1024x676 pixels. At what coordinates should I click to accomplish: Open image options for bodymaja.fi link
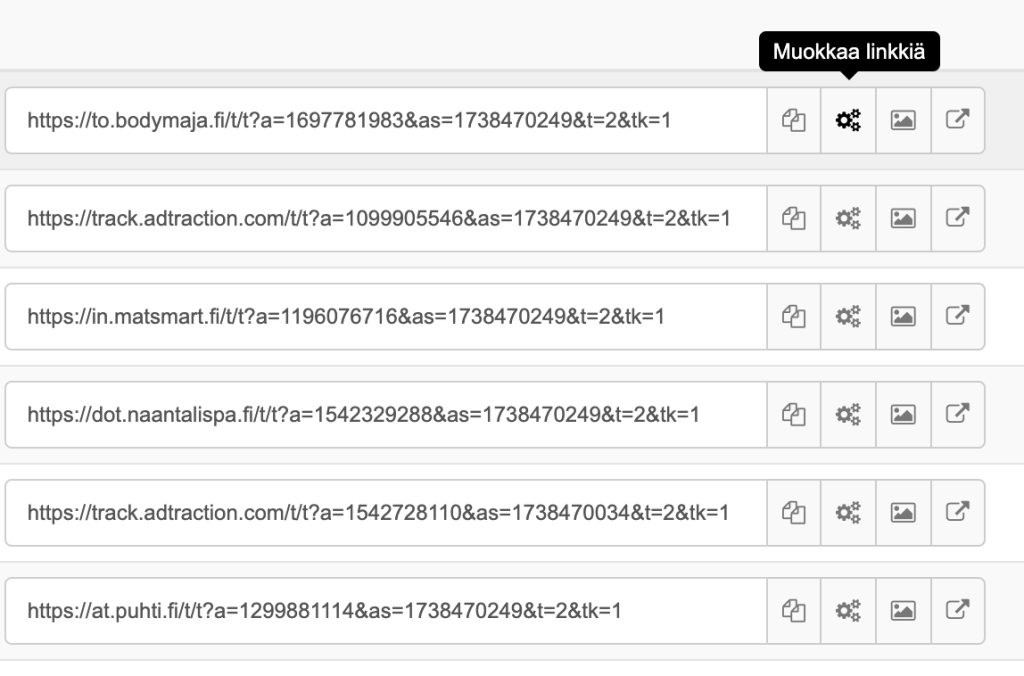click(x=903, y=121)
